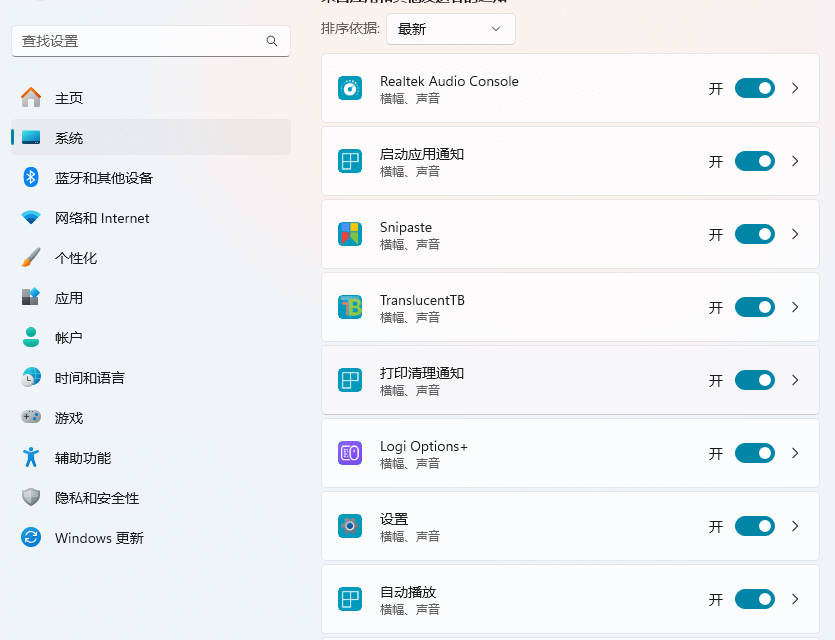Switch off 自动播放 notification toggle
This screenshot has width=835, height=640.
[754, 599]
